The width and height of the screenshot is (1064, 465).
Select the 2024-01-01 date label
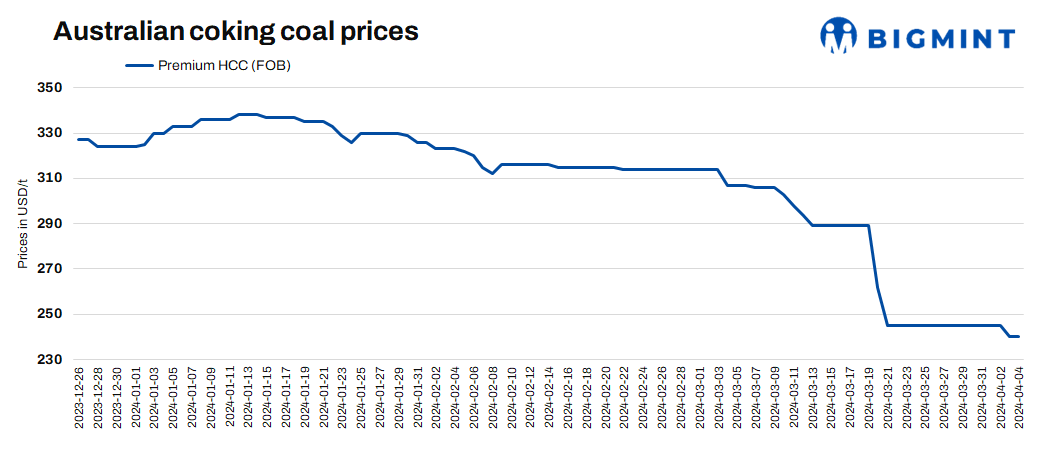click(136, 398)
